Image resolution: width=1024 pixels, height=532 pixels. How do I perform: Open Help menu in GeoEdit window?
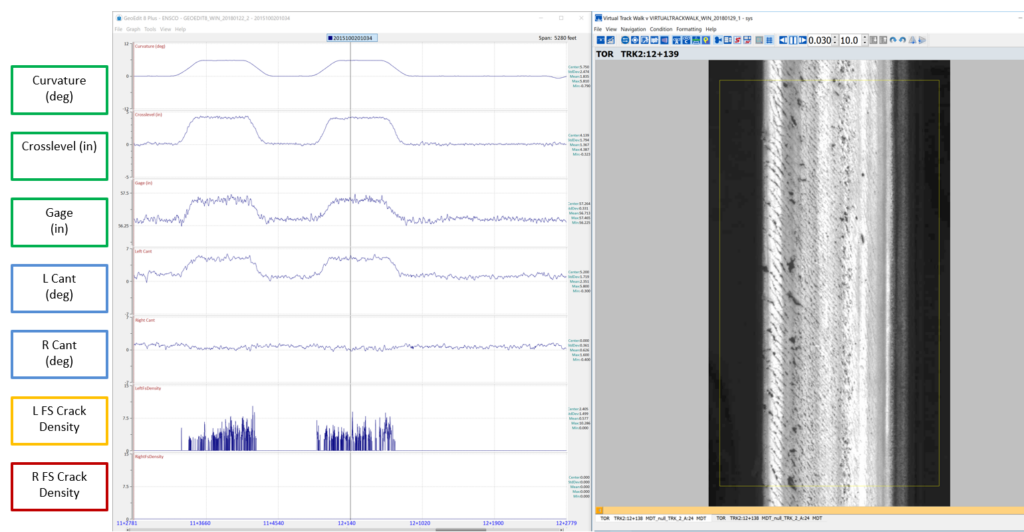(180, 29)
